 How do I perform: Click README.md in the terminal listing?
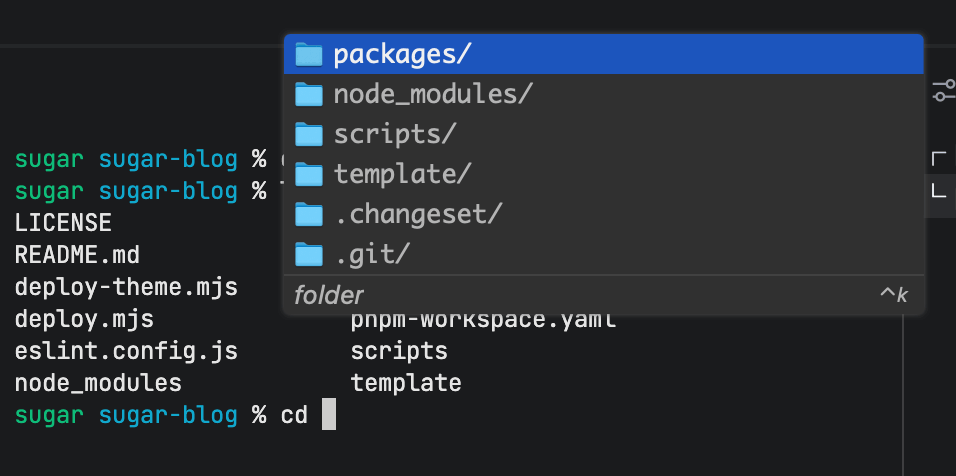pos(77,254)
